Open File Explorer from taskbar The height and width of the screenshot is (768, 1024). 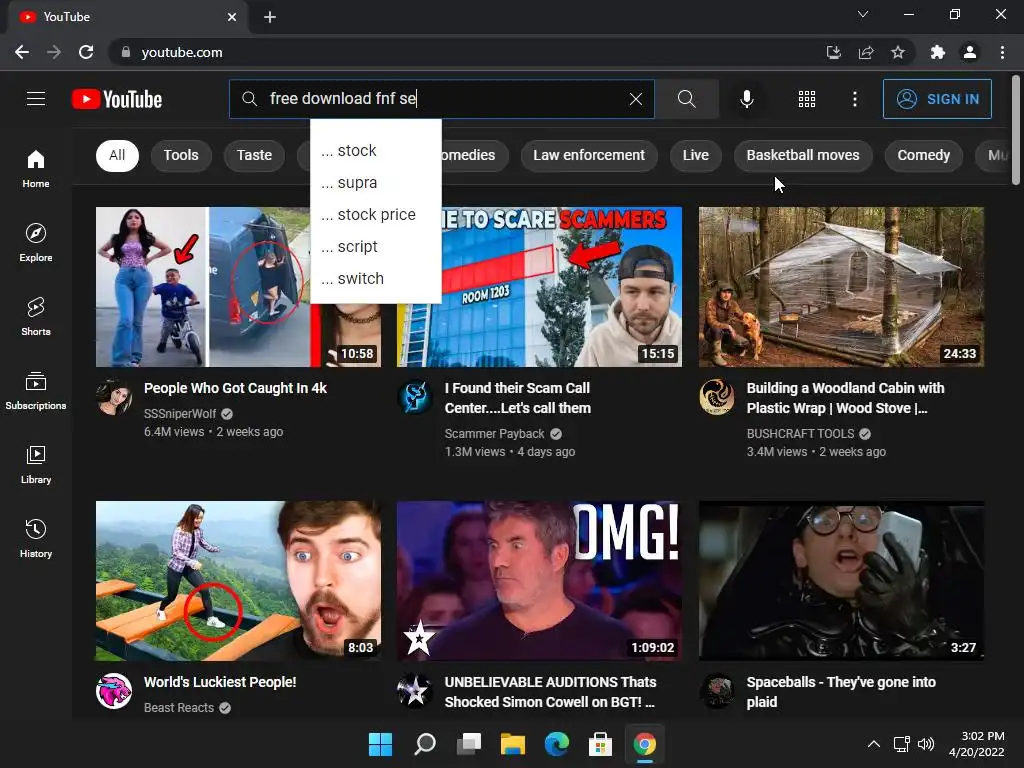coord(513,744)
